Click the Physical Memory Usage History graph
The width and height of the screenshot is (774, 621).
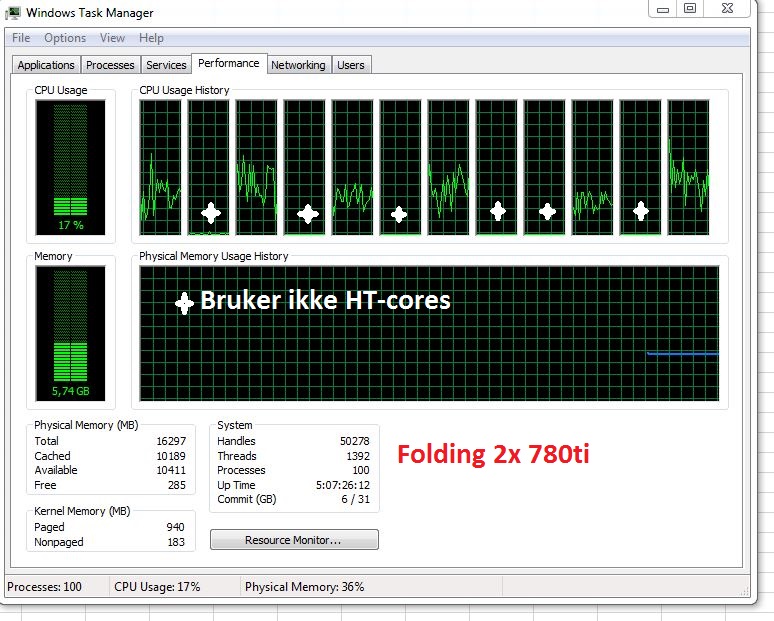coord(429,333)
